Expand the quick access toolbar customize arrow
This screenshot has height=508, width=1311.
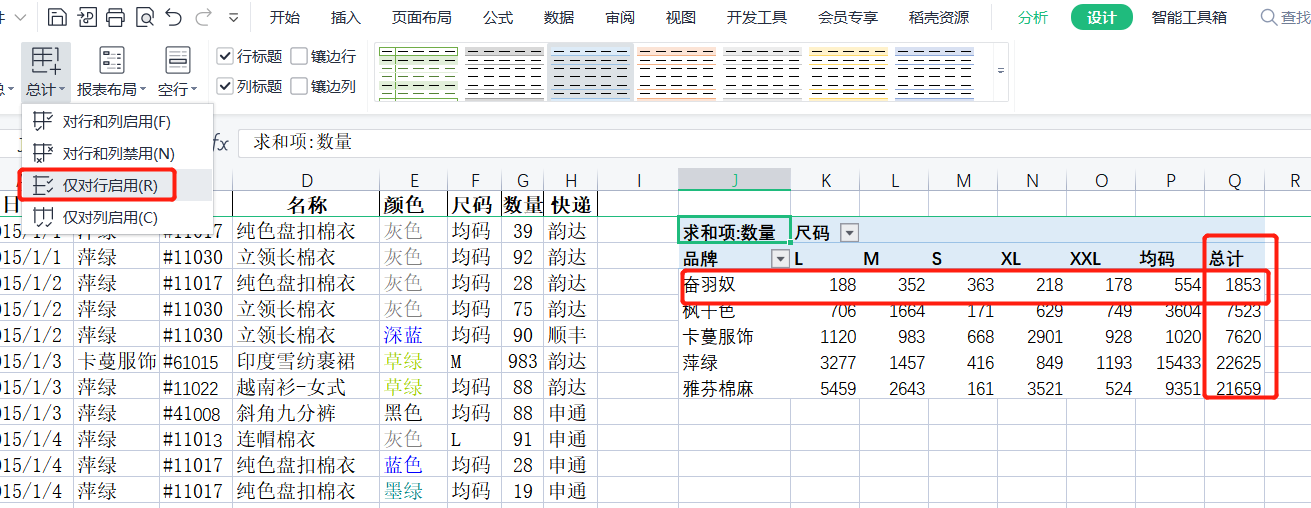coord(234,18)
